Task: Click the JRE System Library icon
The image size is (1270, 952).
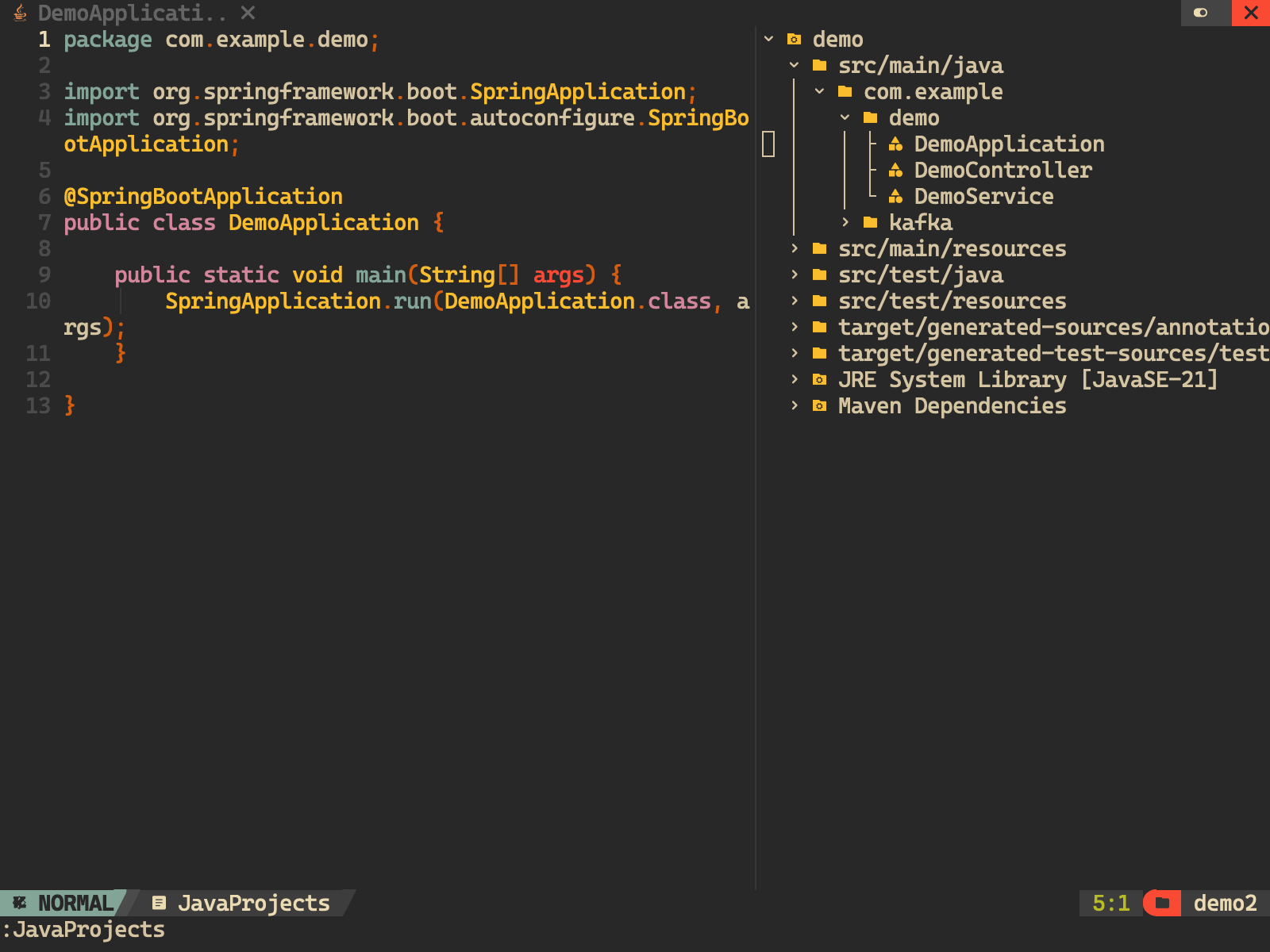Action: [820, 379]
